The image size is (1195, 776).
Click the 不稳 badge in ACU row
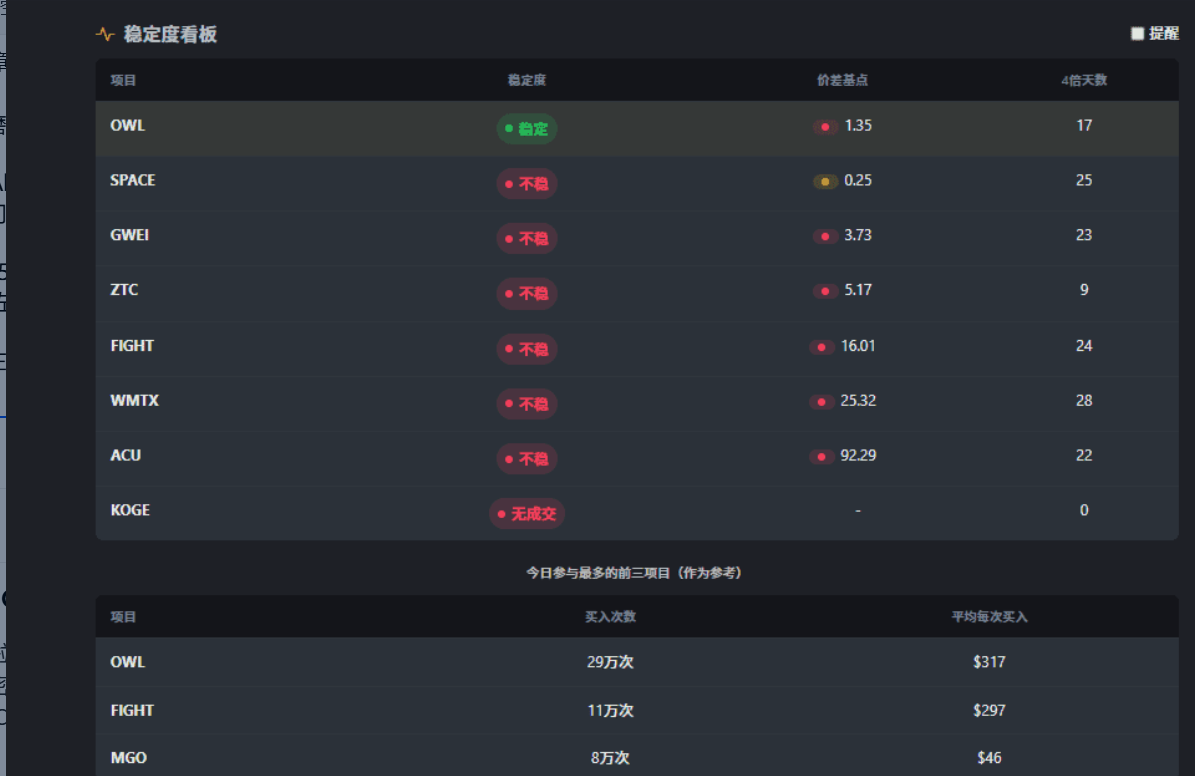(527, 459)
